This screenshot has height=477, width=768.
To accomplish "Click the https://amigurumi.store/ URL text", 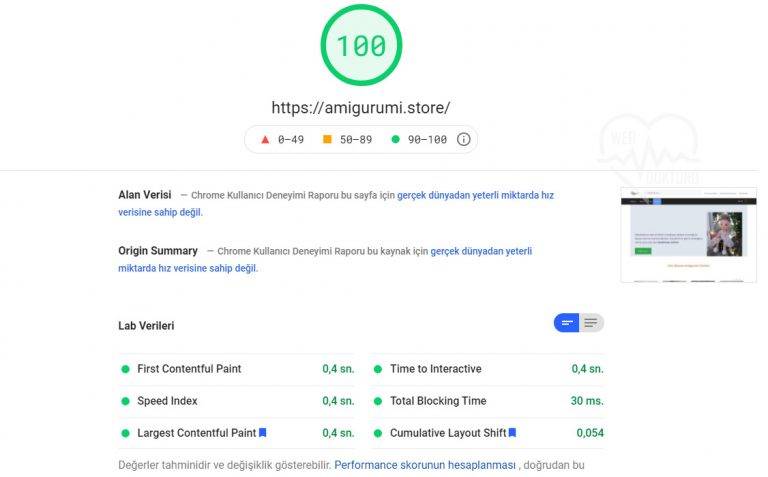I will pos(361,108).
